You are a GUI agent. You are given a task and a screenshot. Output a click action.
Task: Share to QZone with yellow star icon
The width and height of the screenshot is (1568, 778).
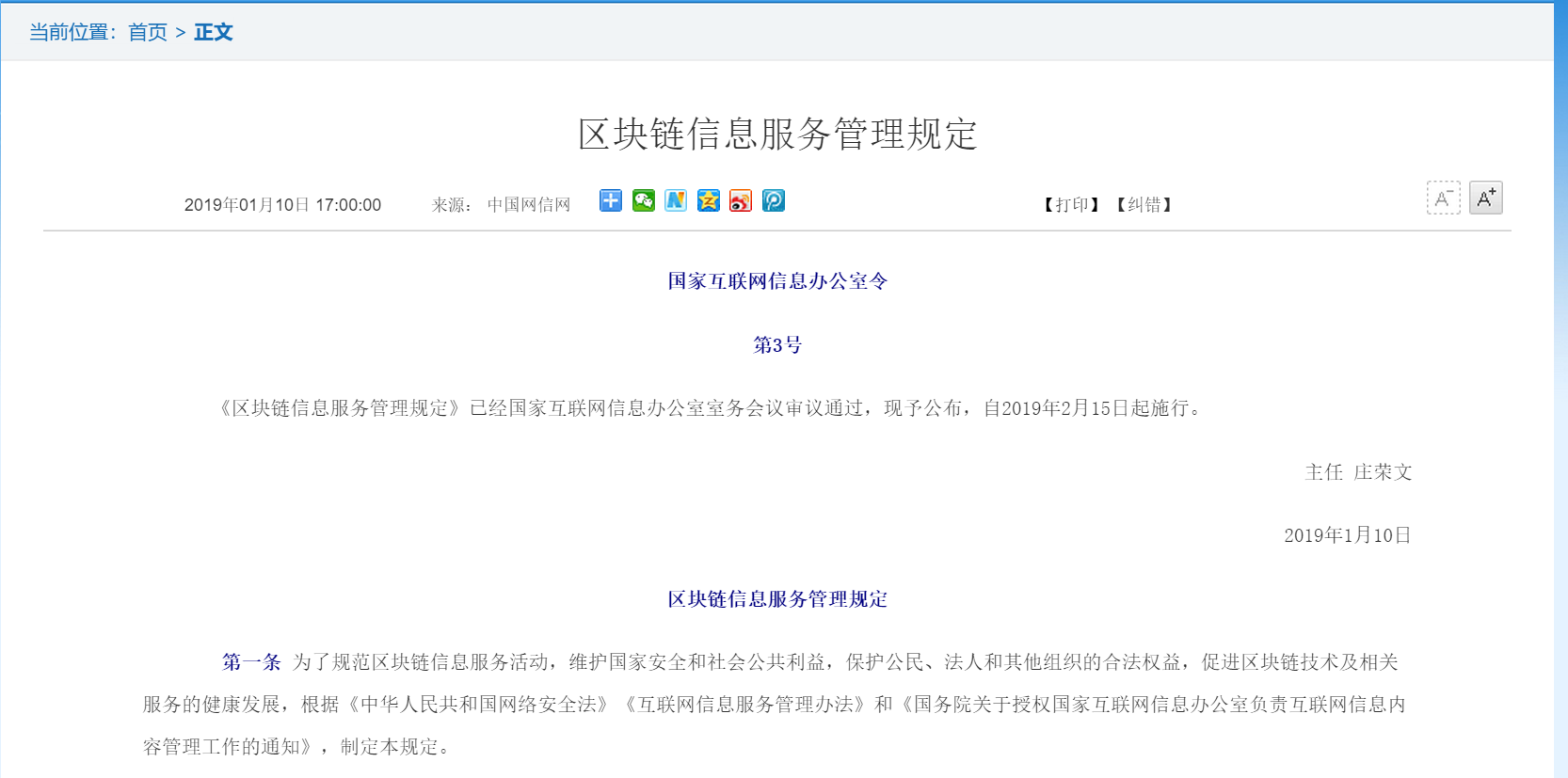click(x=708, y=200)
